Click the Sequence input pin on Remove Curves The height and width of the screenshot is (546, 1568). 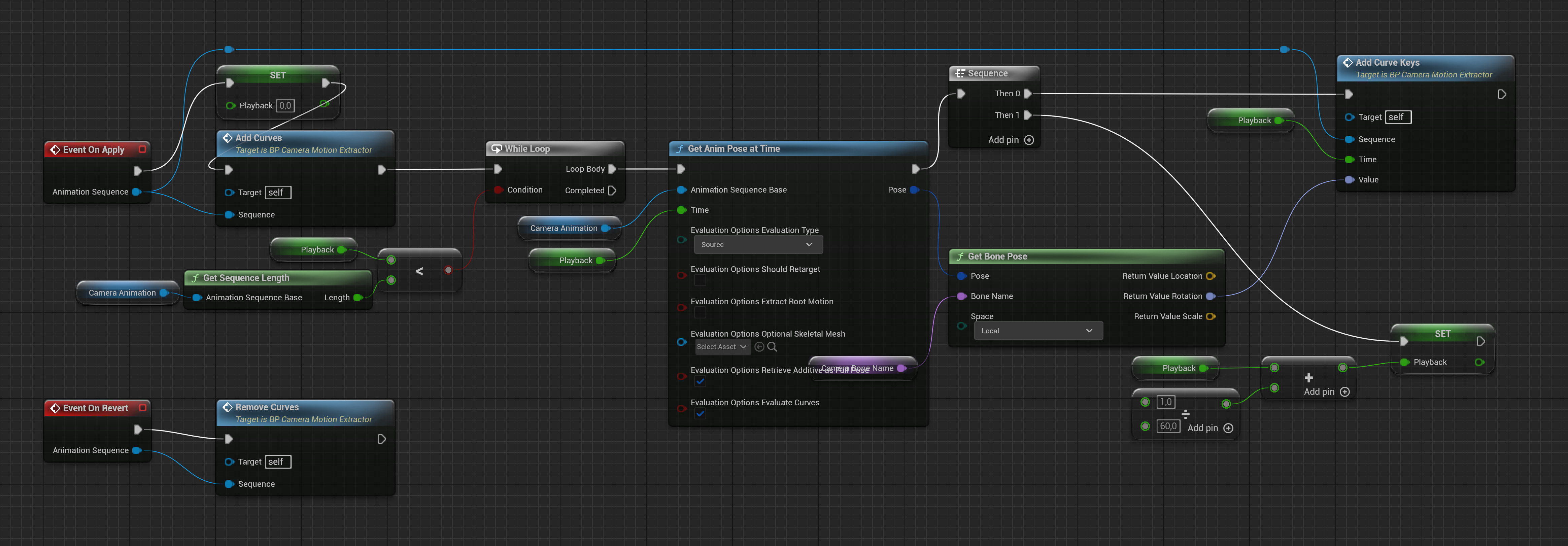coord(230,484)
